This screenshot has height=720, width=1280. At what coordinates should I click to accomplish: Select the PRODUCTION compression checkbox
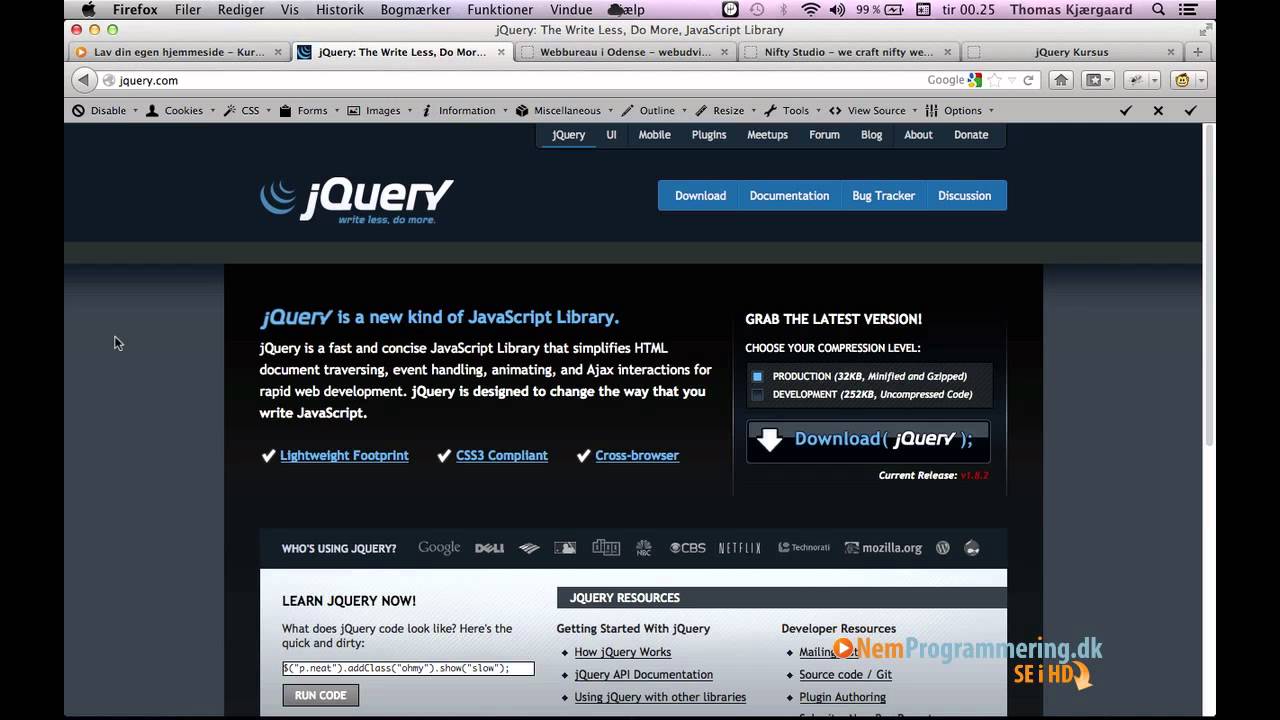pyautogui.click(x=757, y=377)
